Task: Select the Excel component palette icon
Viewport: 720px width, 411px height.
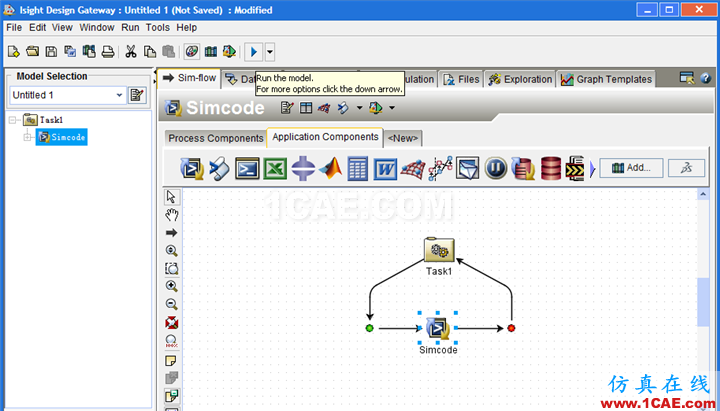Action: pos(275,168)
